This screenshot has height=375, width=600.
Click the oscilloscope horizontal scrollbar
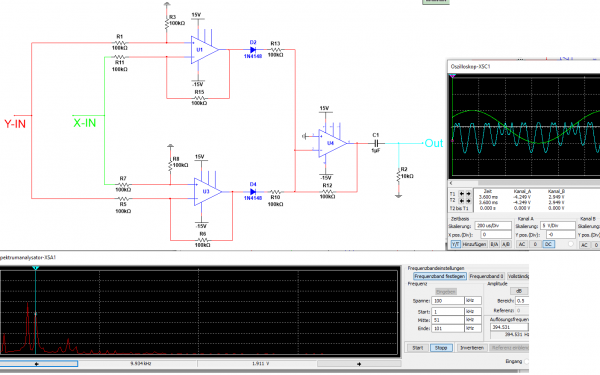click(x=524, y=183)
